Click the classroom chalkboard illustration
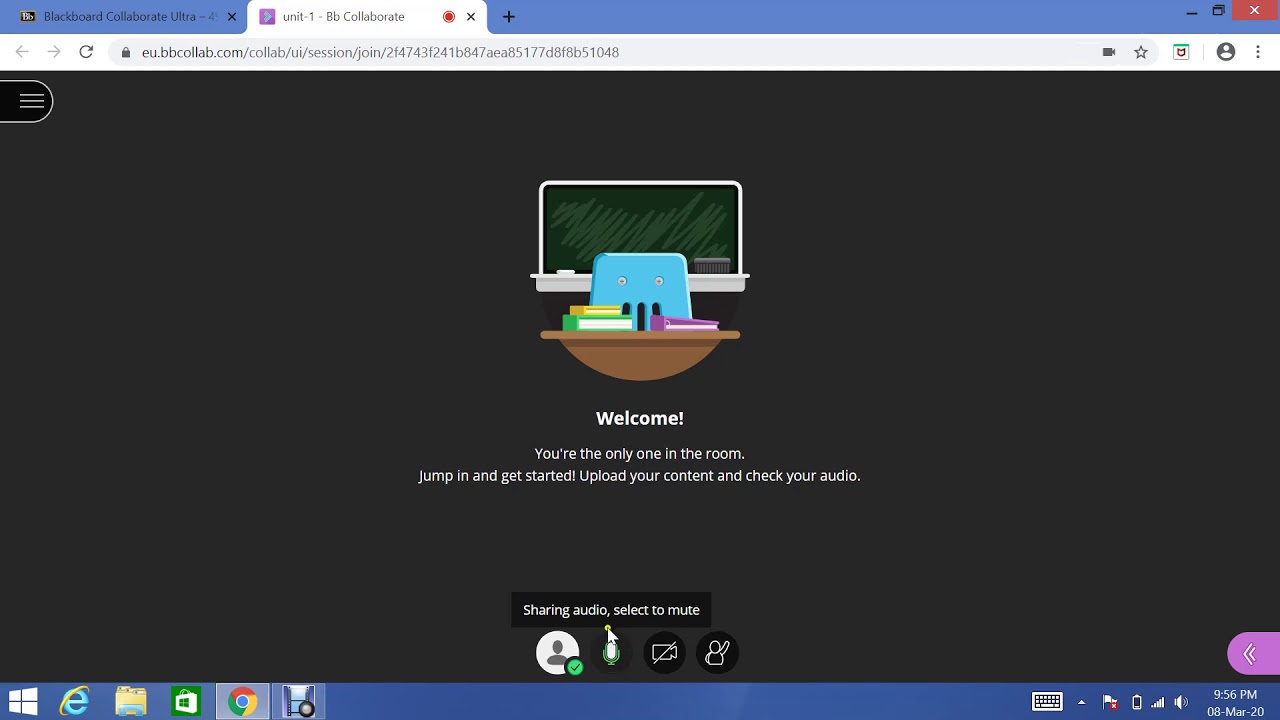 tap(640, 280)
